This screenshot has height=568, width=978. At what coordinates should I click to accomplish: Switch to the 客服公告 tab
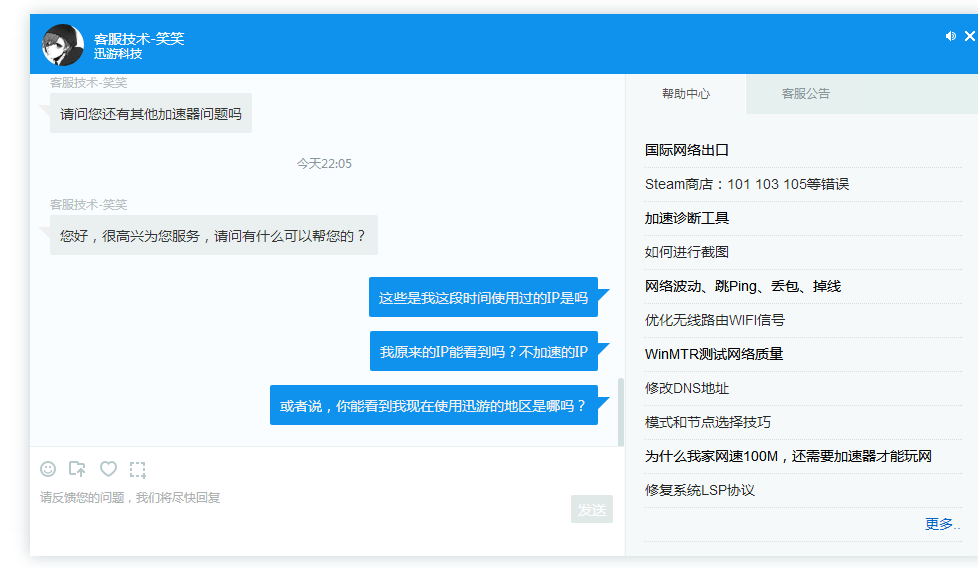pyautogui.click(x=805, y=94)
